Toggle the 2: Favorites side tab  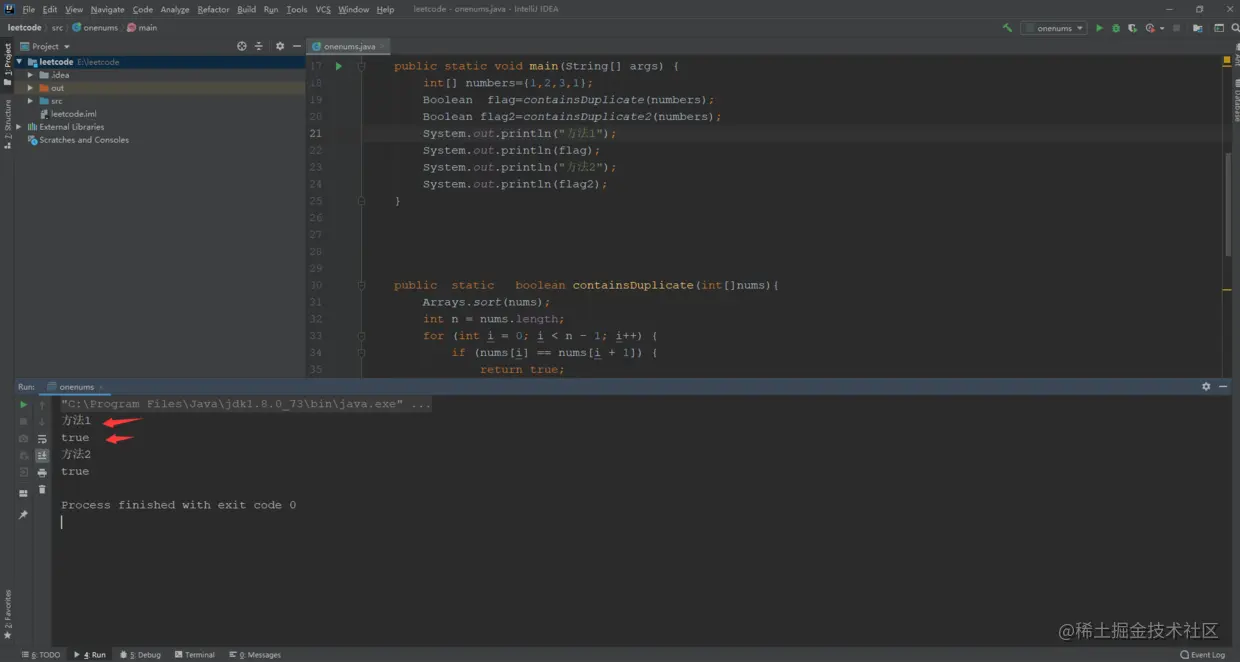(7, 614)
